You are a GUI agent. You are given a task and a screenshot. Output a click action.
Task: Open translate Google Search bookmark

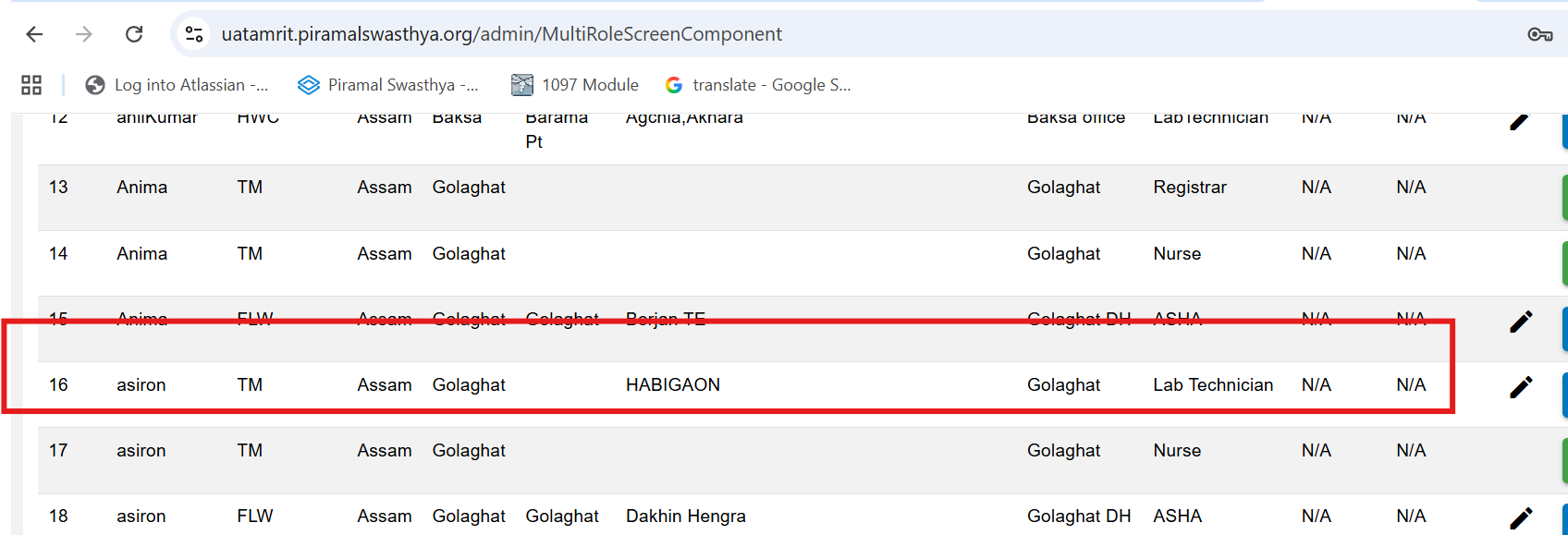758,85
